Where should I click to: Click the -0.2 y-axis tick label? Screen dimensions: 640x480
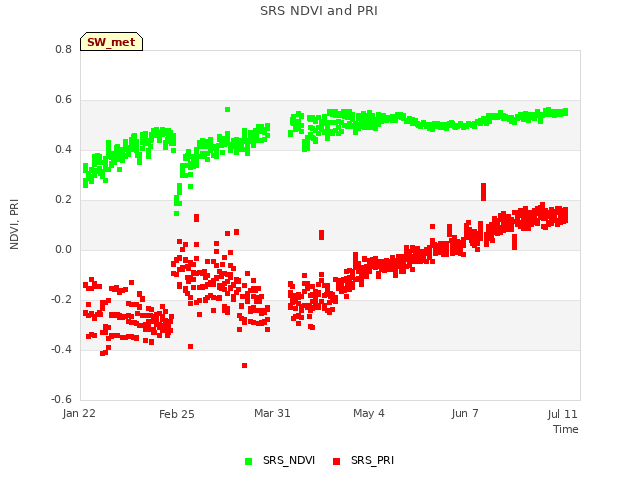(61, 300)
